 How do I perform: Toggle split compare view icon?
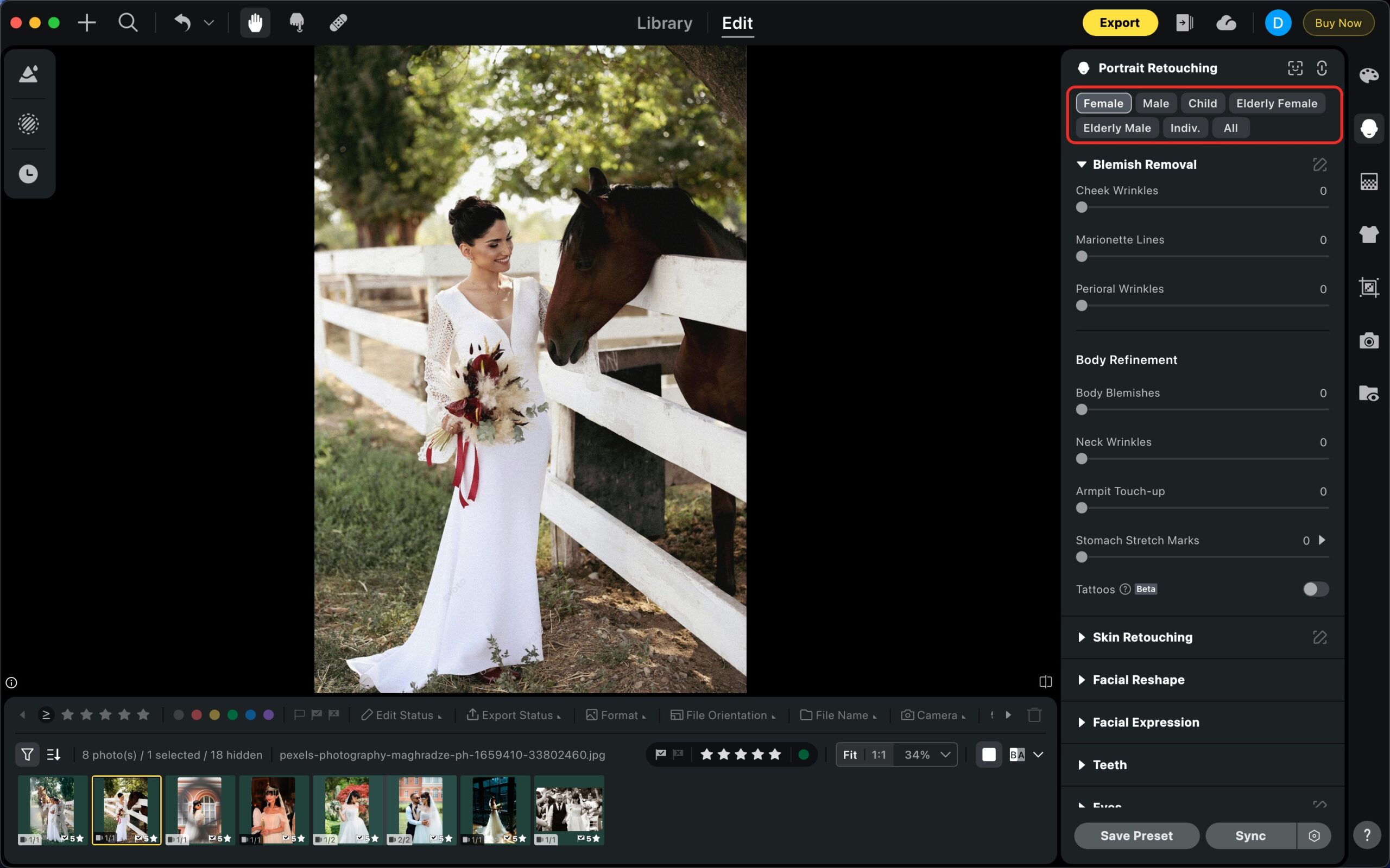click(1045, 681)
